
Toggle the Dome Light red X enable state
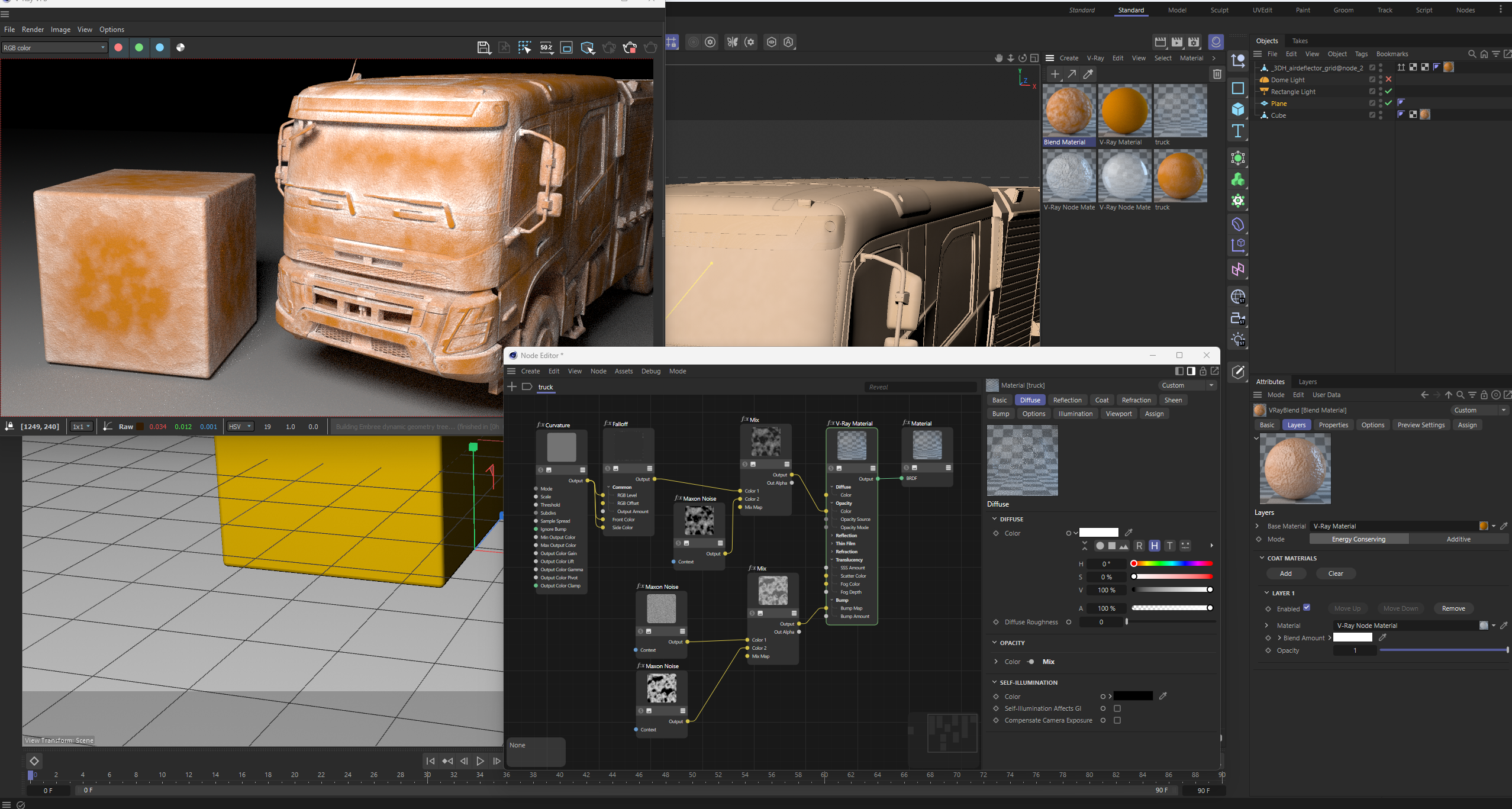coord(1388,79)
